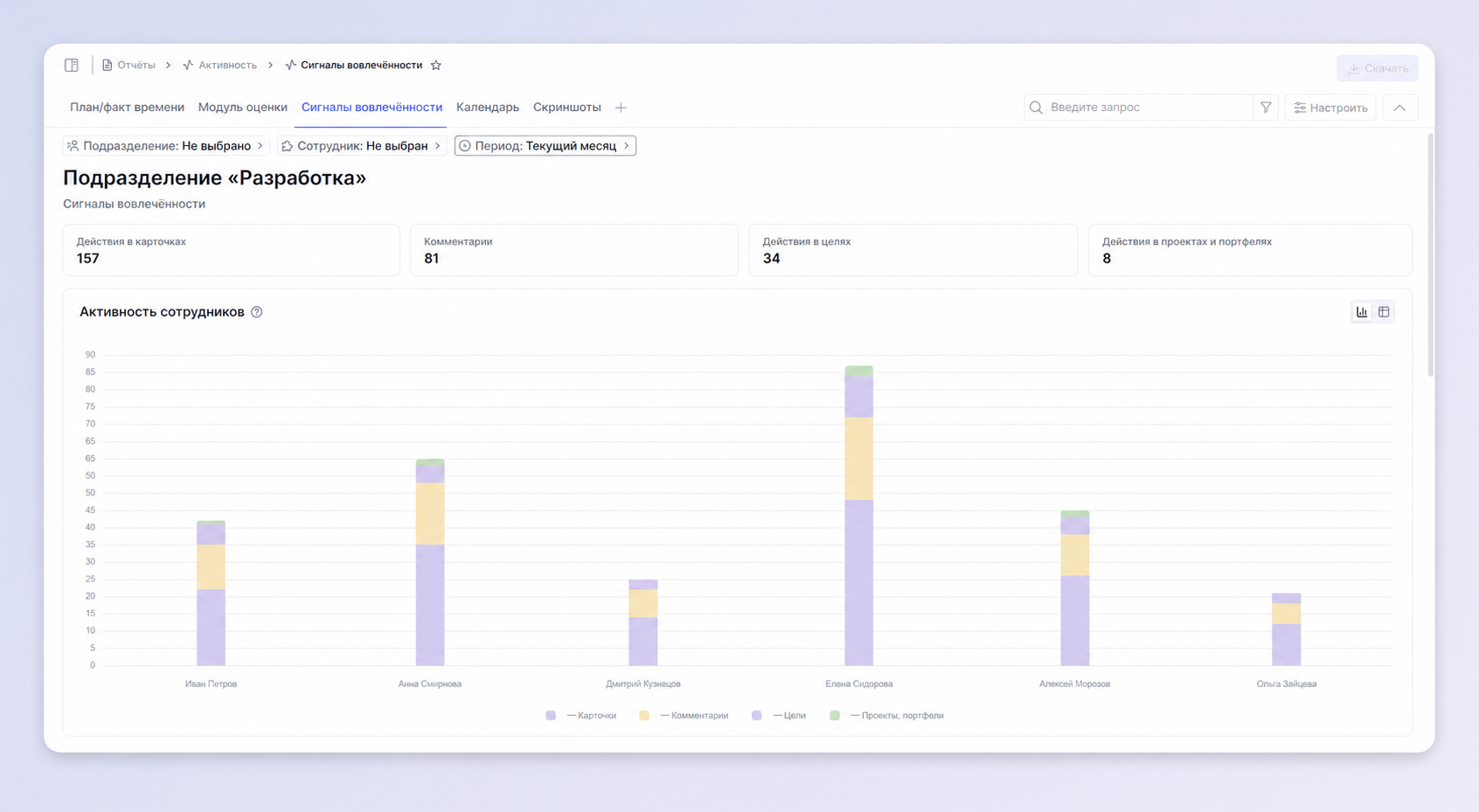Toggle the Проекты, портфели legend swatch
This screenshot has height=812, width=1479.
(835, 716)
